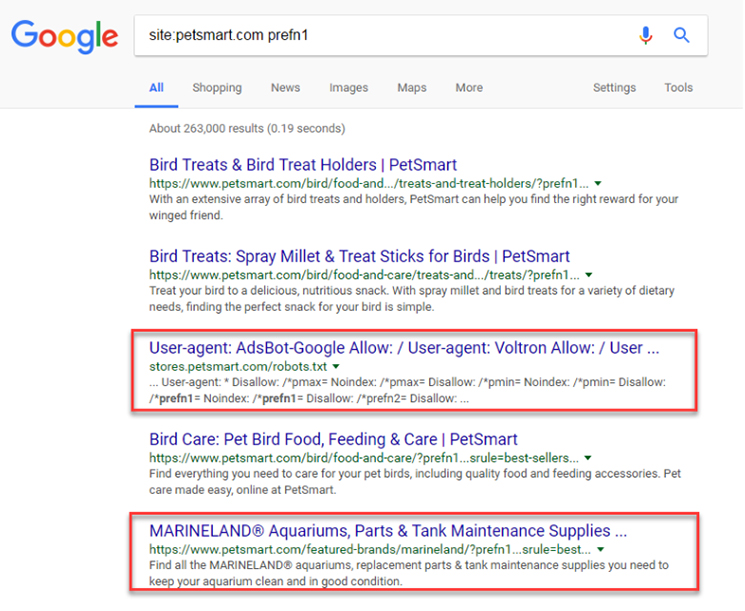745x611 pixels.
Task: Expand dropdown arrow beside treats/?prefn1 URL
Action: [x=589, y=275]
